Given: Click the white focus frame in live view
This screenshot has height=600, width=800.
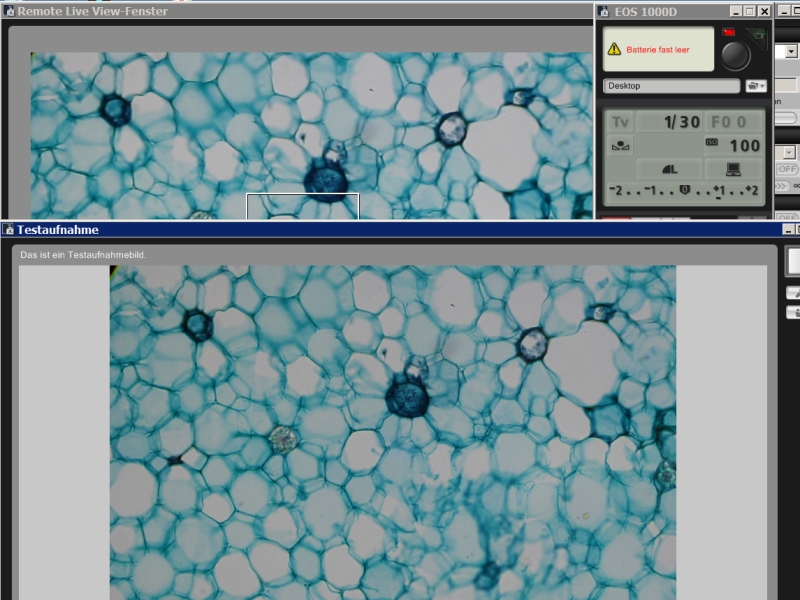Looking at the screenshot, I should click(302, 205).
